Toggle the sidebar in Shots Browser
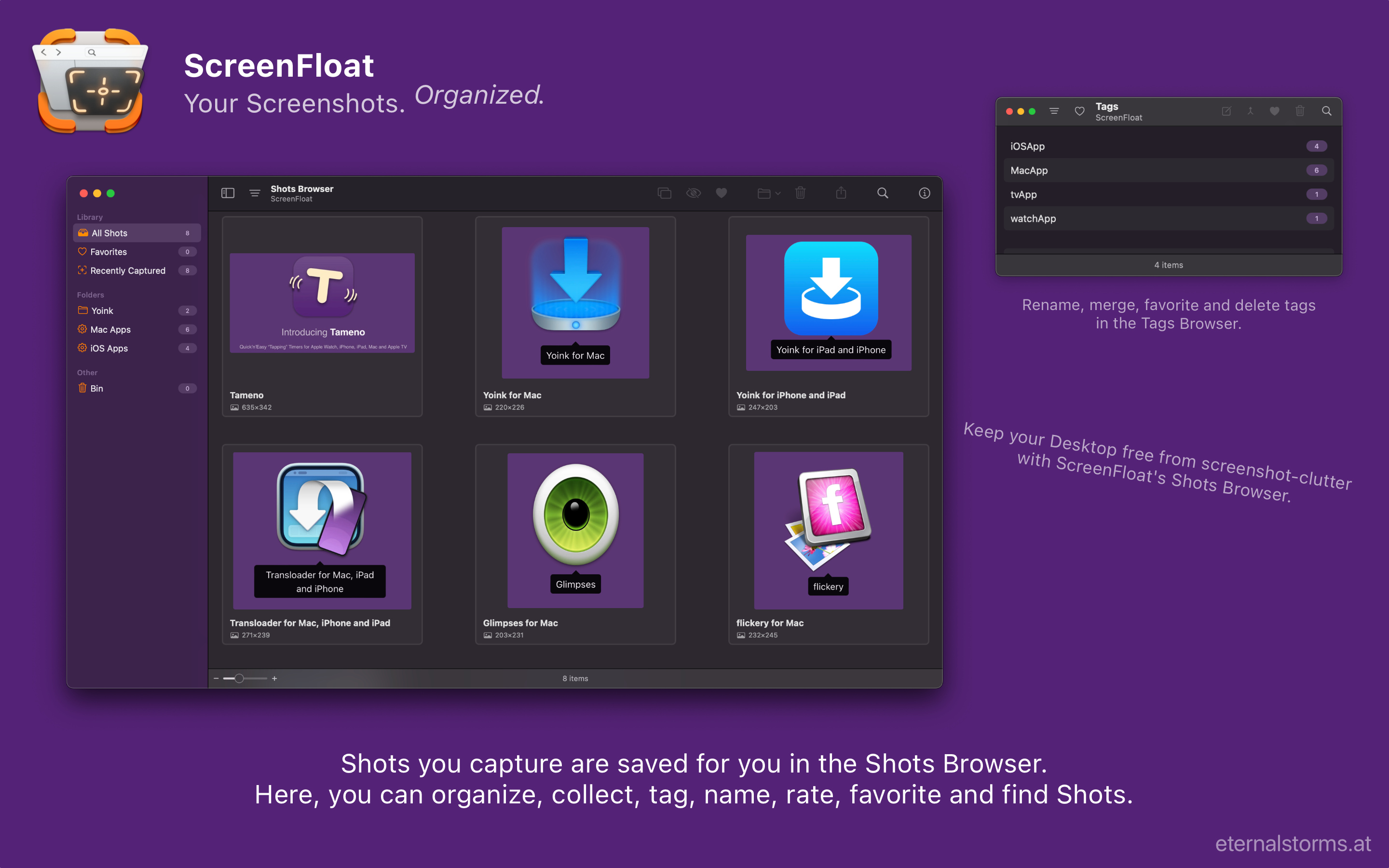 [x=228, y=193]
